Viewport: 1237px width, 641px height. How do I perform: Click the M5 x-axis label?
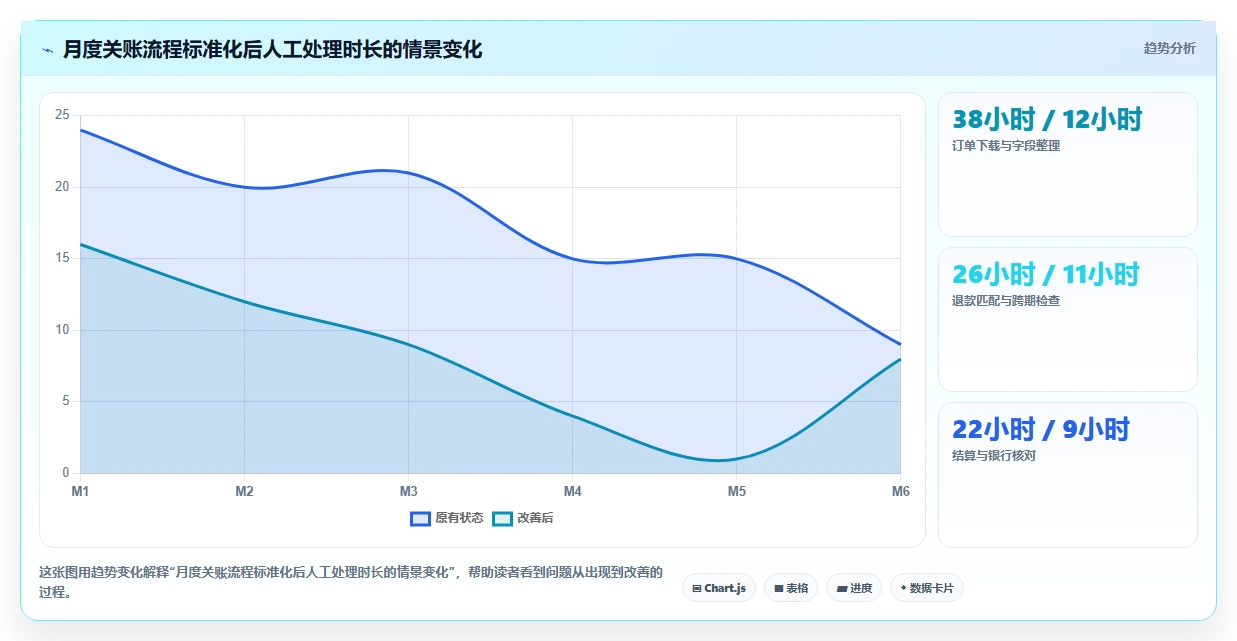coord(736,491)
